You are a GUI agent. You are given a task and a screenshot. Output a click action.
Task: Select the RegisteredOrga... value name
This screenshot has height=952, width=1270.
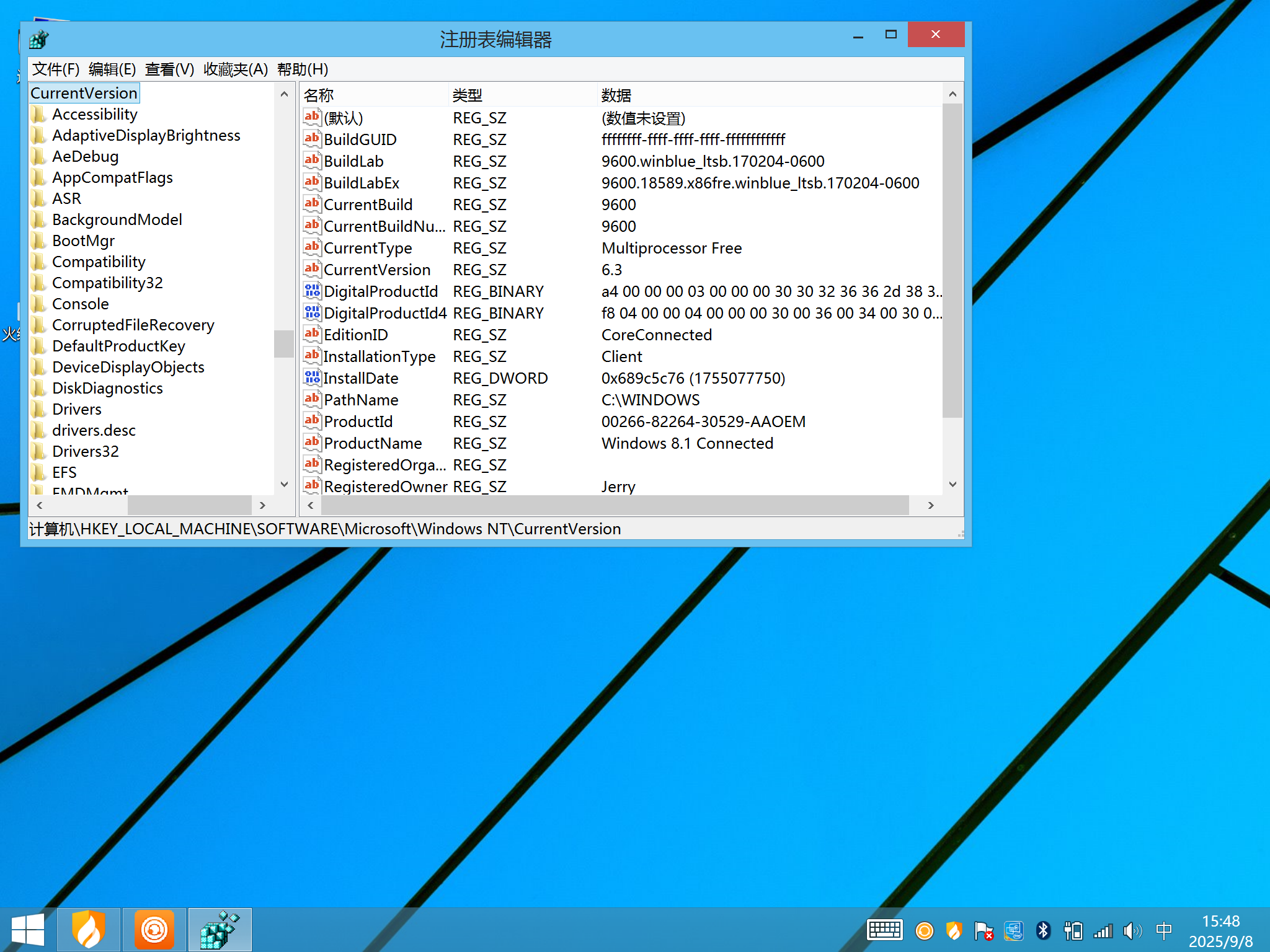click(x=384, y=465)
